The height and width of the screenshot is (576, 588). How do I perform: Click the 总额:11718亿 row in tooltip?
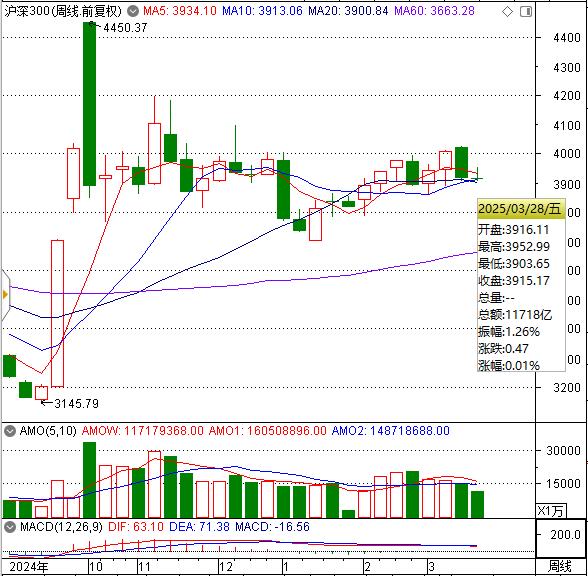[515, 315]
